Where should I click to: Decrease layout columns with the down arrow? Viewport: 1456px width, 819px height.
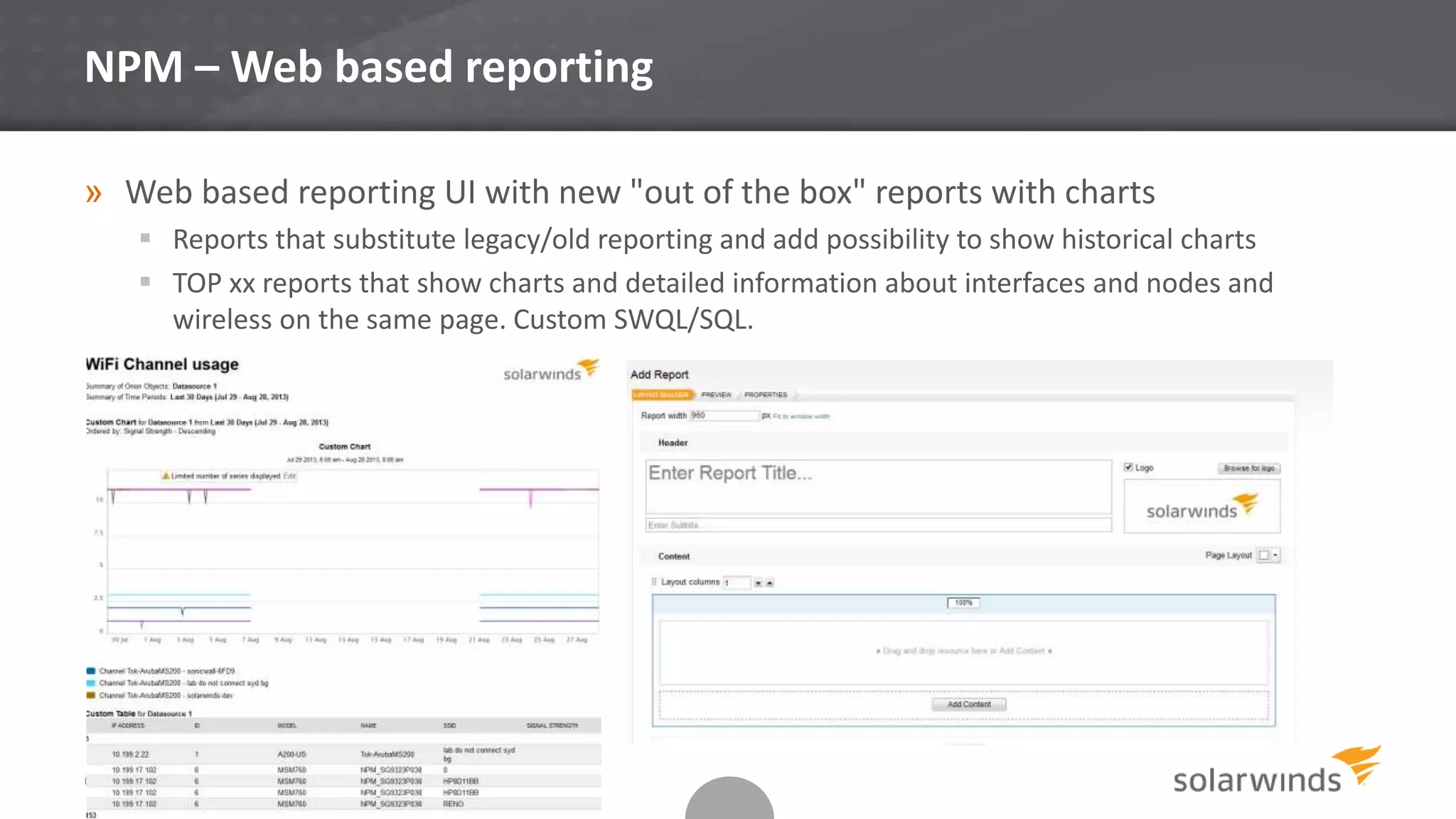pyautogui.click(x=758, y=583)
